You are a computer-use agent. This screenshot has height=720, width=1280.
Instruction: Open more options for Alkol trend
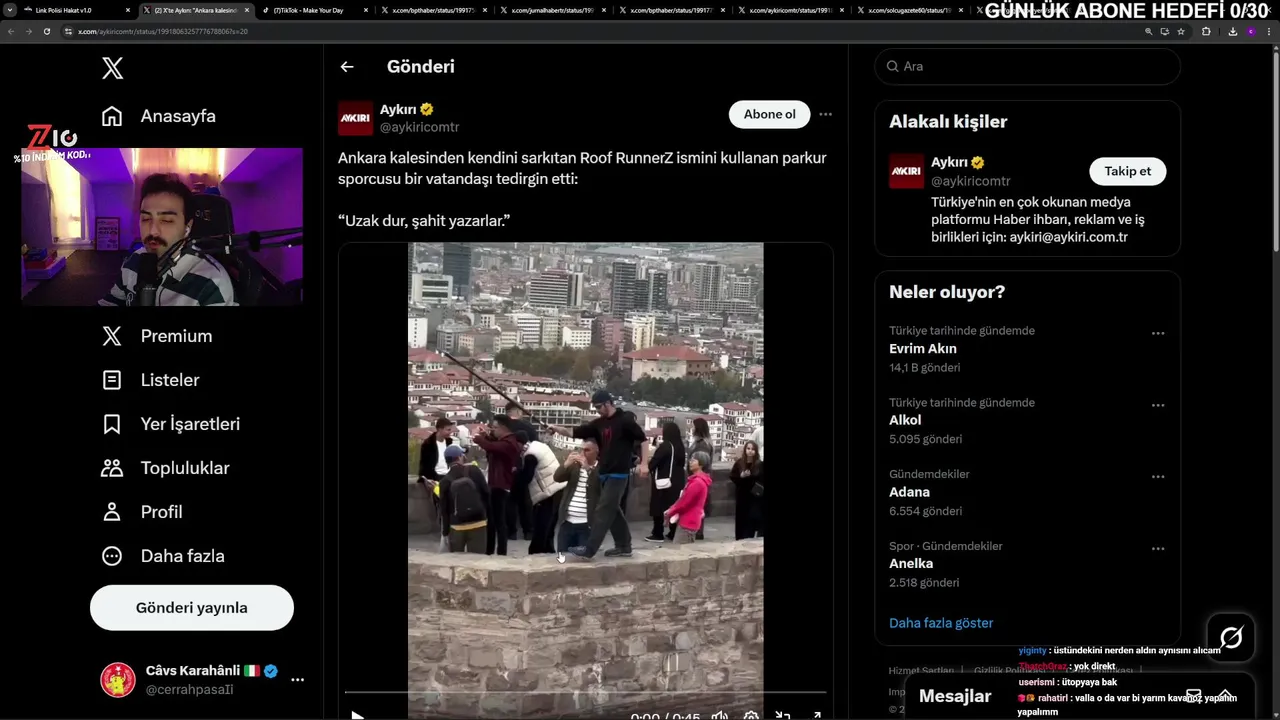1158,405
